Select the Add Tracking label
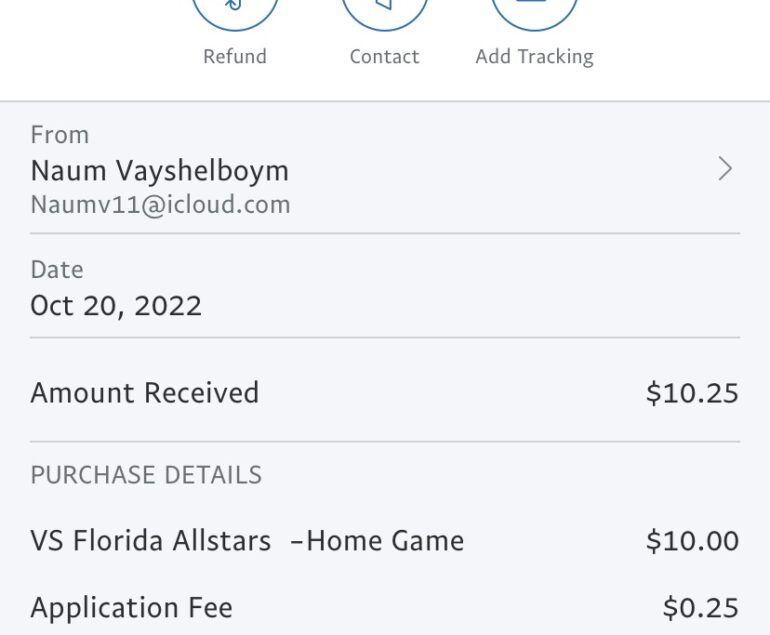Screen dimensions: 770x635 534,57
